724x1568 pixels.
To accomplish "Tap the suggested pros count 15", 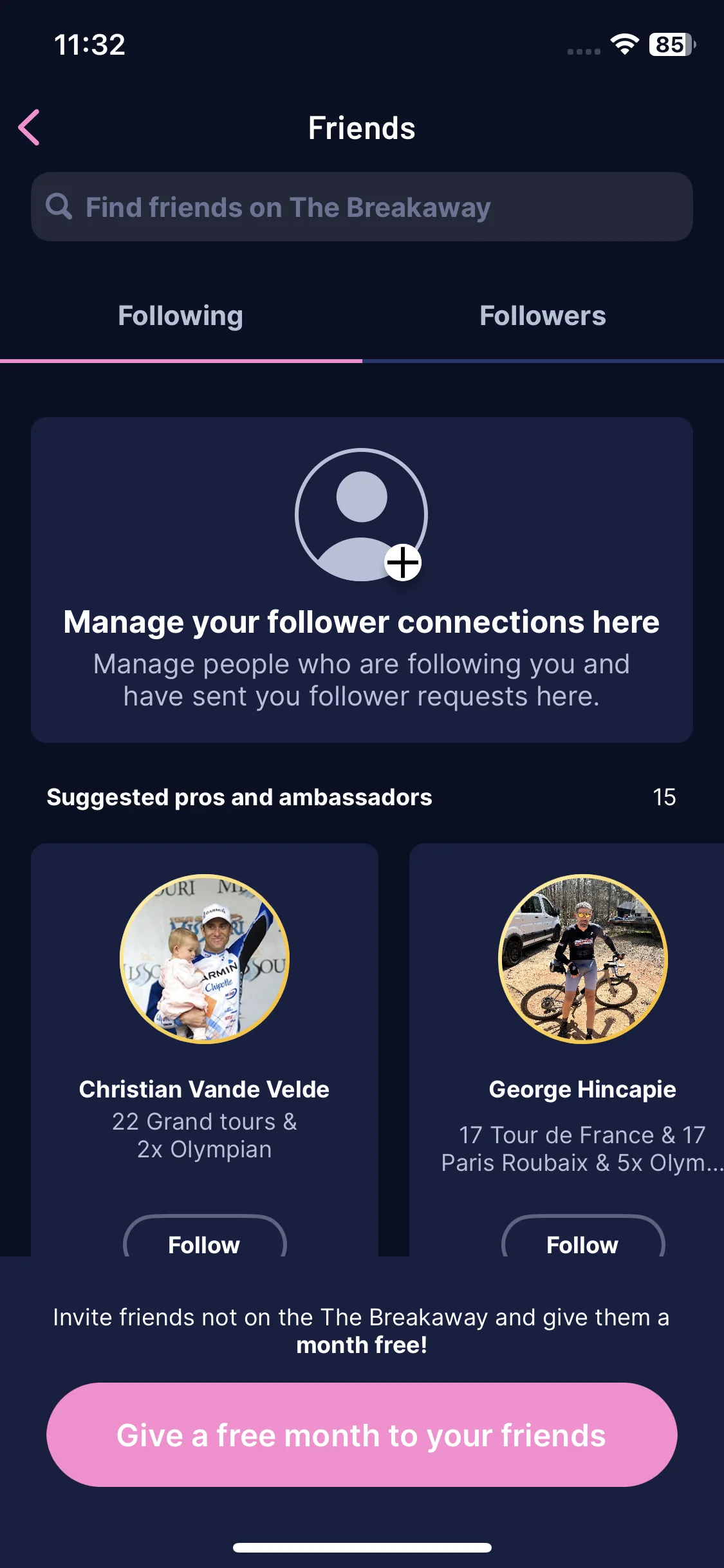I will coord(664,797).
